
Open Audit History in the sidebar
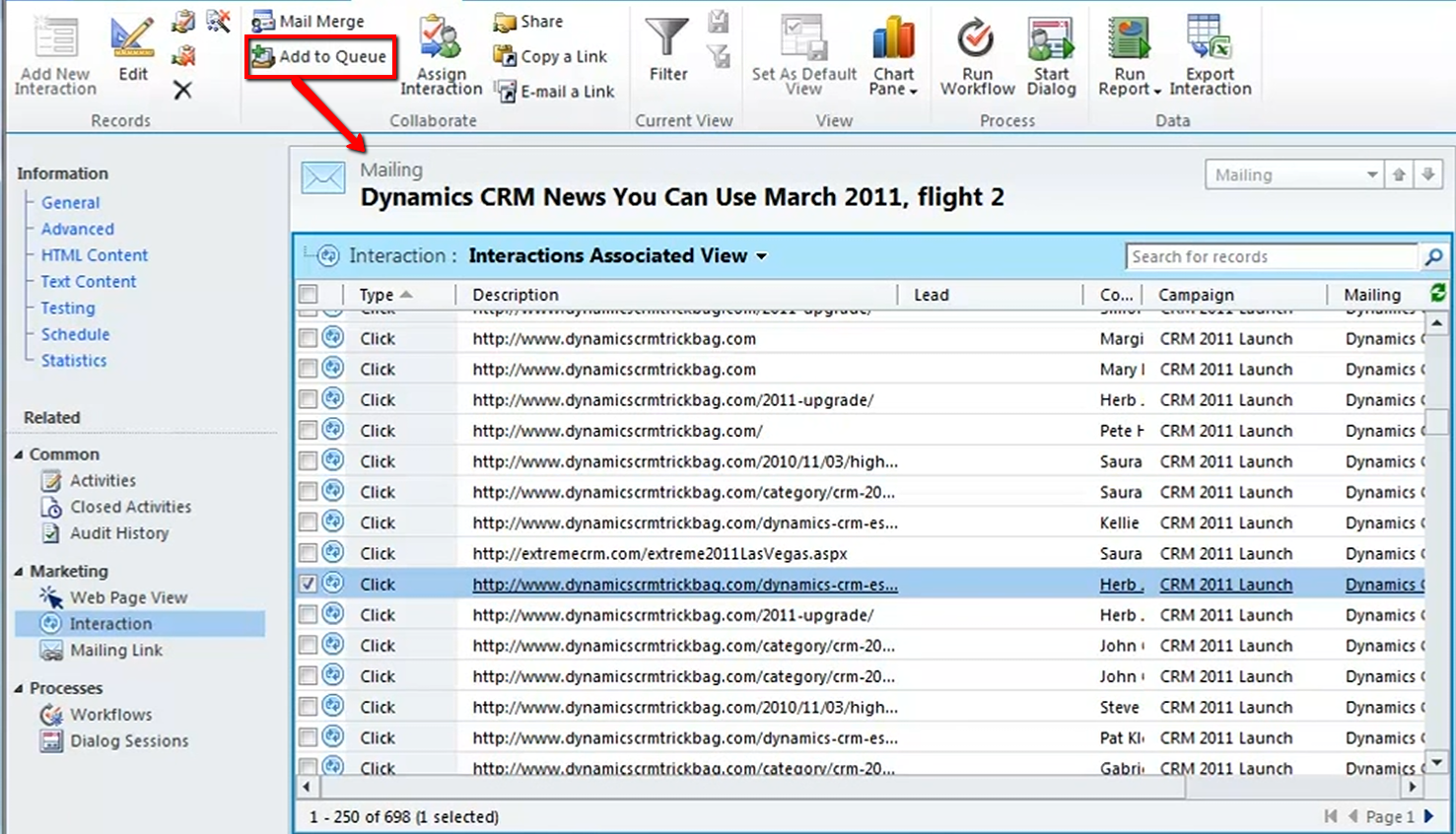point(104,533)
